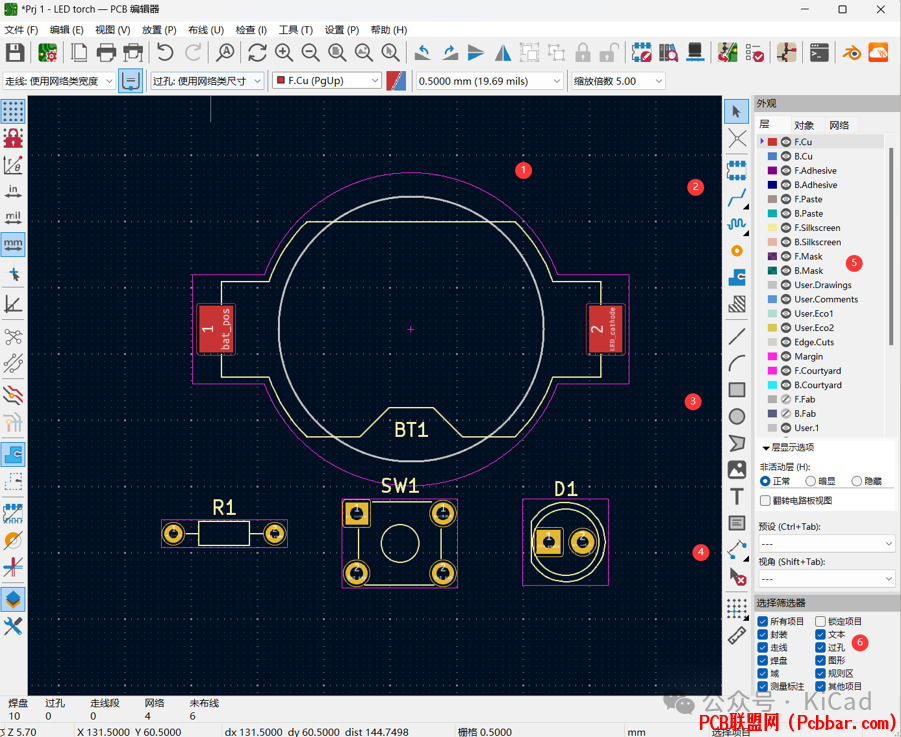Refresh the view icon

tap(257, 53)
